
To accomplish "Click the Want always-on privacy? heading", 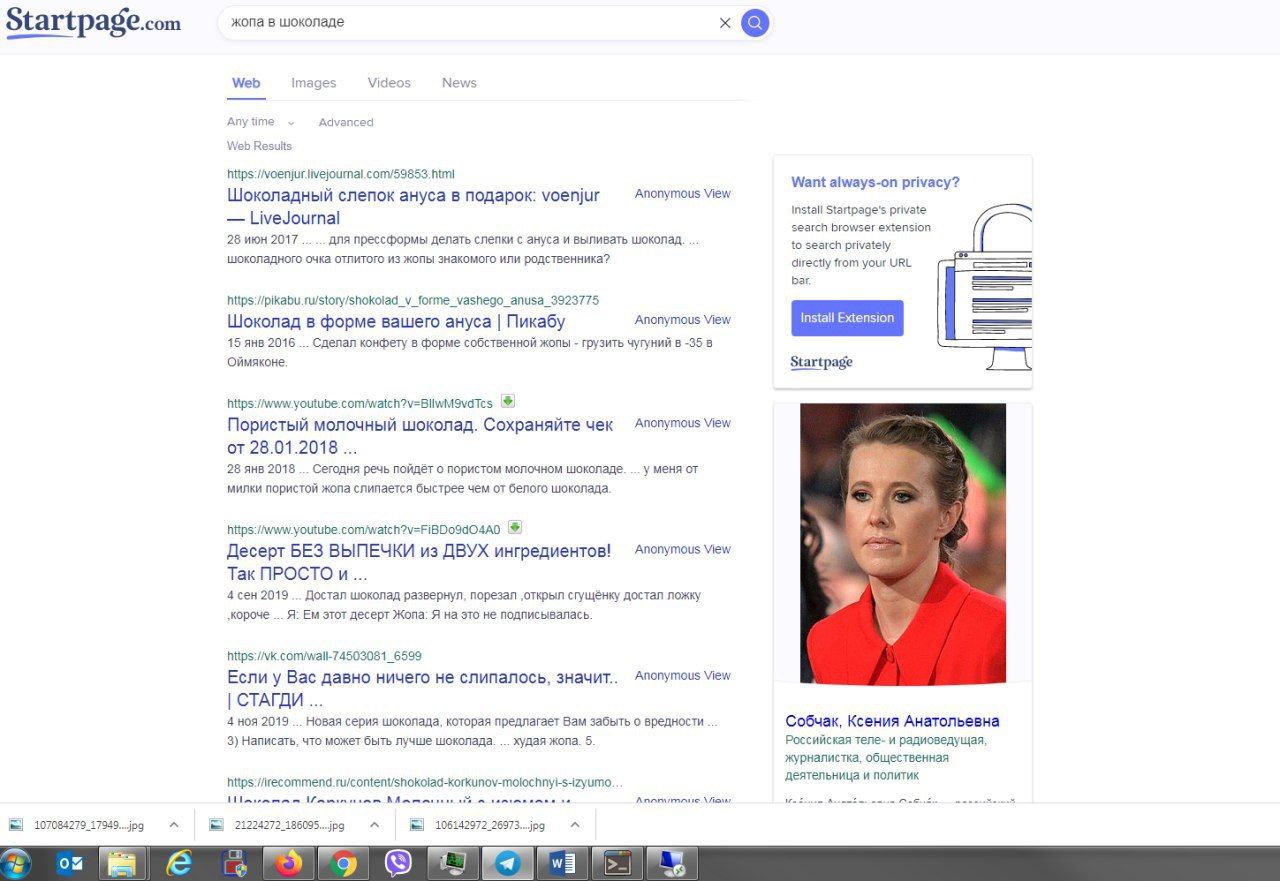I will coord(875,182).
